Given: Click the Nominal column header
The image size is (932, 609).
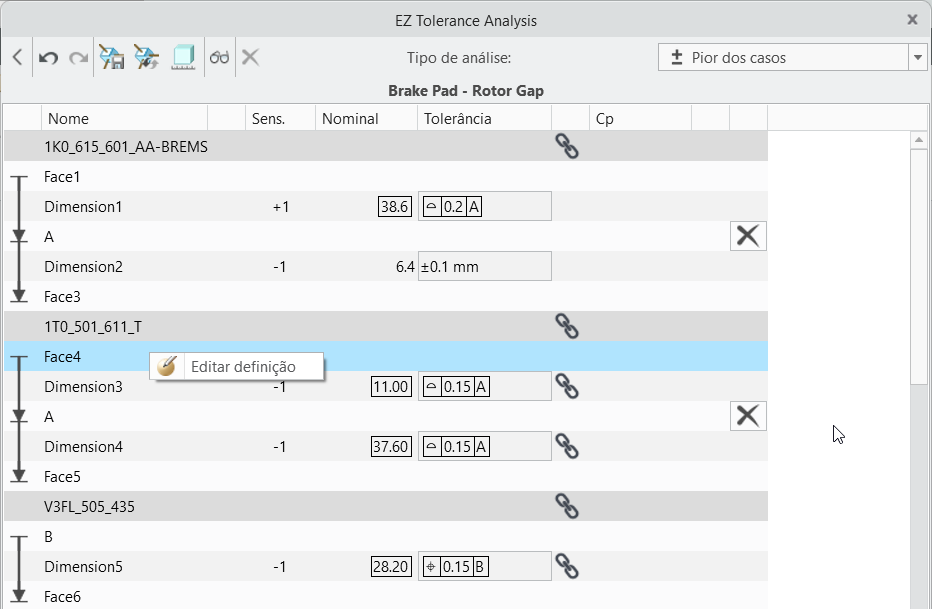Looking at the screenshot, I should [366, 118].
